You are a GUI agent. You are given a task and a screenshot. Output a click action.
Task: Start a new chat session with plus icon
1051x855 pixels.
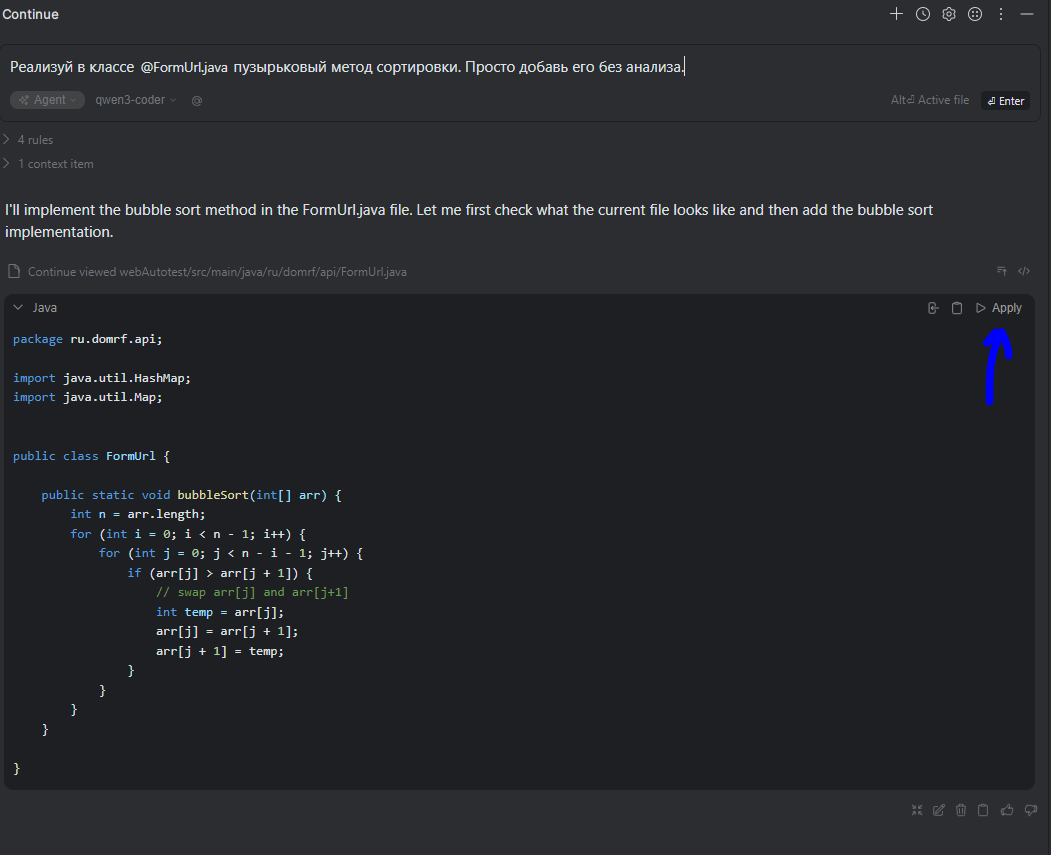[x=897, y=14]
